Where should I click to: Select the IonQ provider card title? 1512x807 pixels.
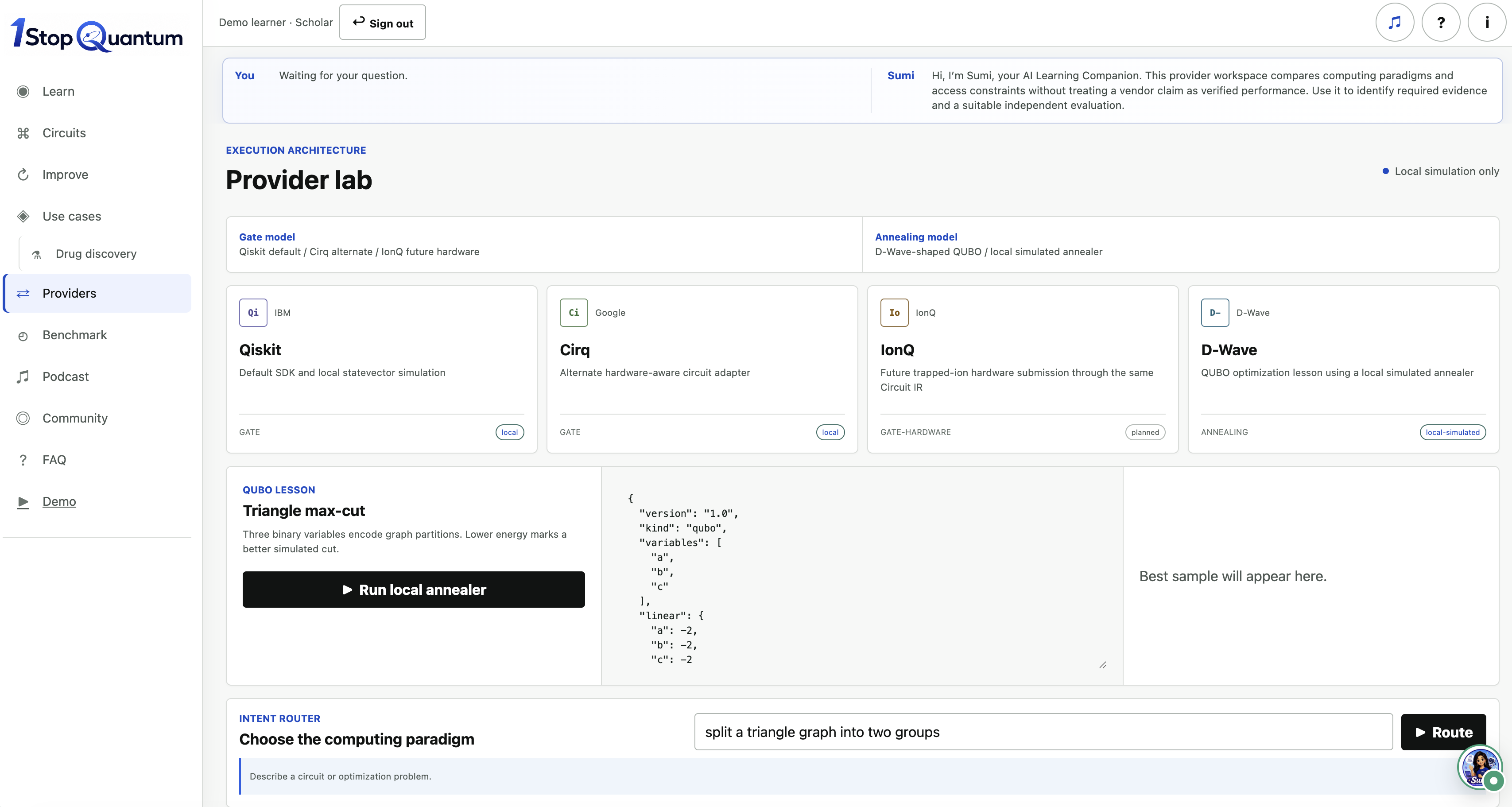[897, 350]
